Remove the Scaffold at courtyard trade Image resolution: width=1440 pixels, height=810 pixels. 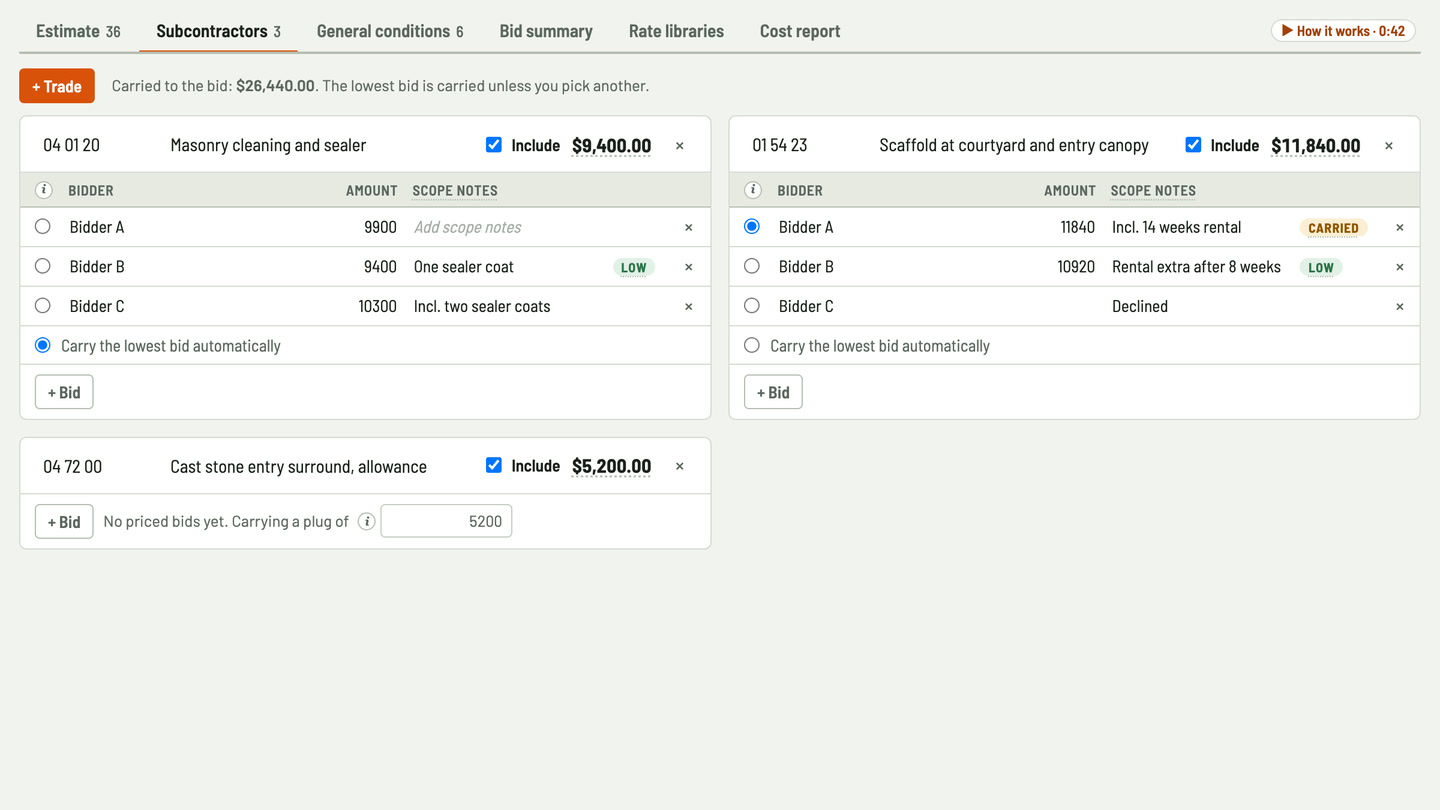point(1389,146)
